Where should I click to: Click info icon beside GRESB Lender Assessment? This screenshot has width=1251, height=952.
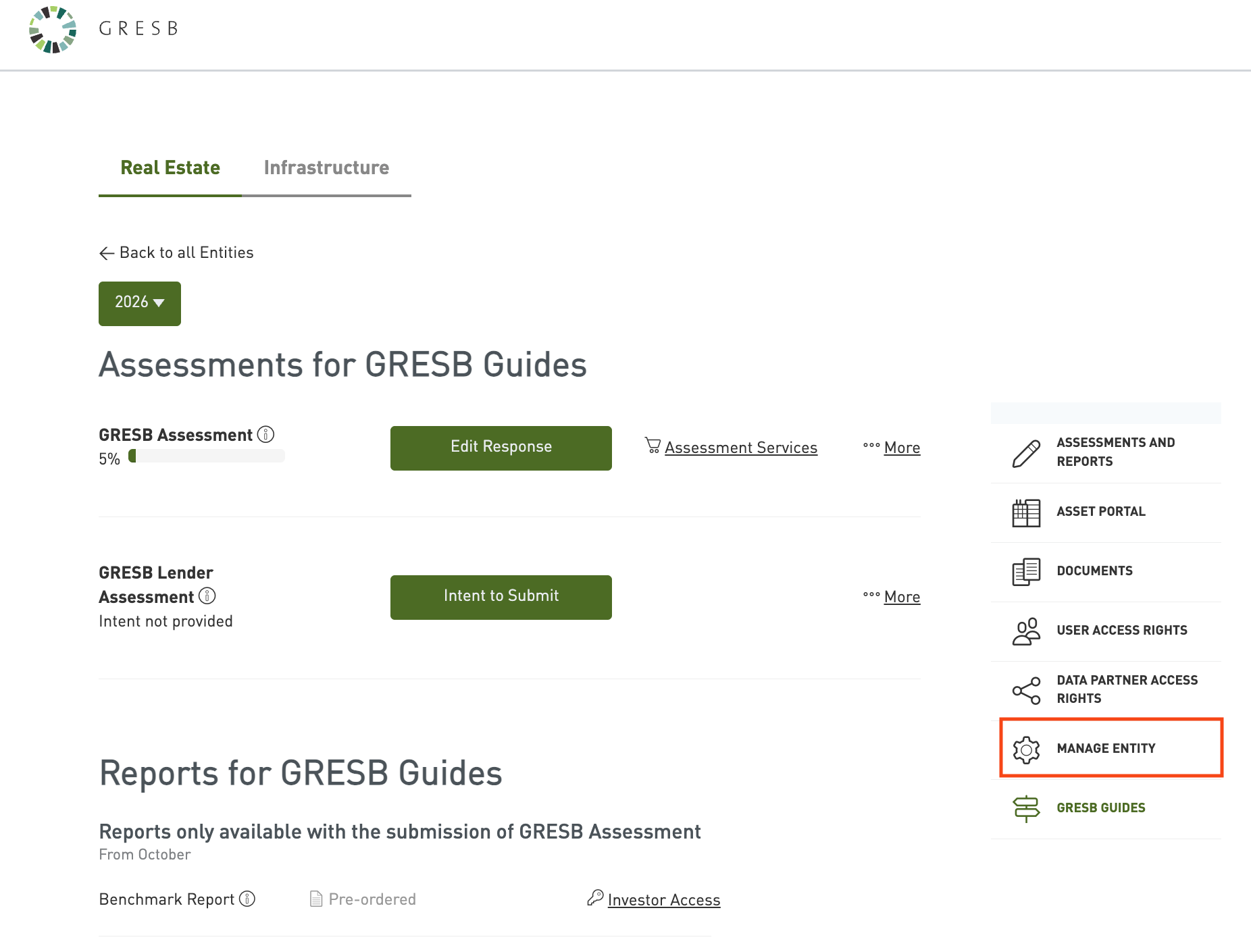click(207, 596)
